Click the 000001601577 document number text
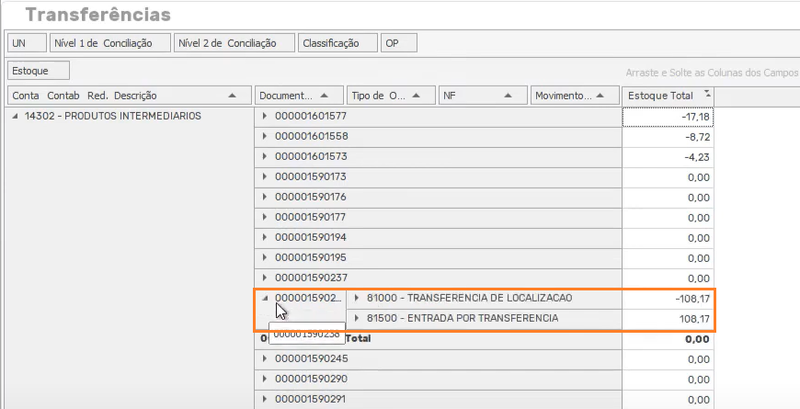This screenshot has height=409, width=800. click(x=311, y=116)
